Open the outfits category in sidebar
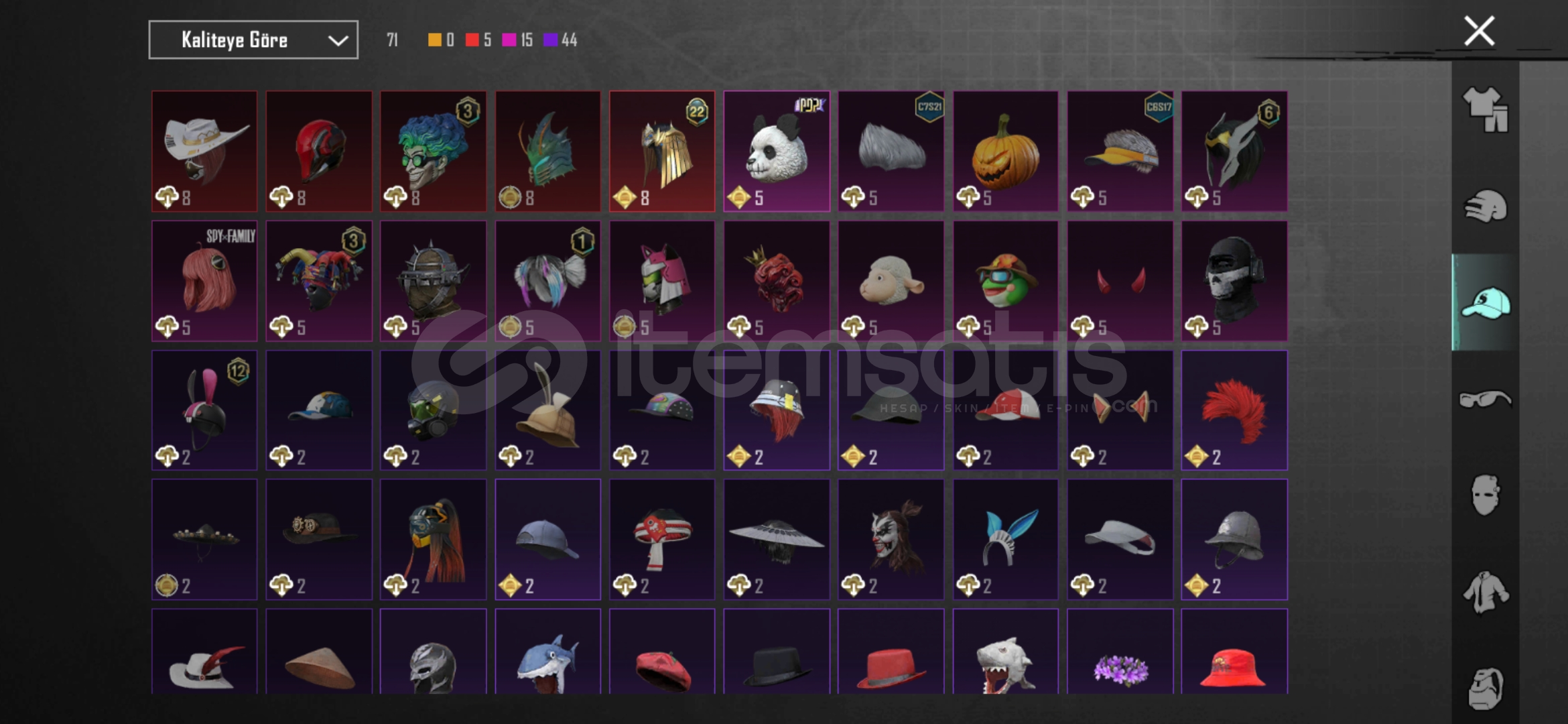The height and width of the screenshot is (724, 1568). 1485,109
